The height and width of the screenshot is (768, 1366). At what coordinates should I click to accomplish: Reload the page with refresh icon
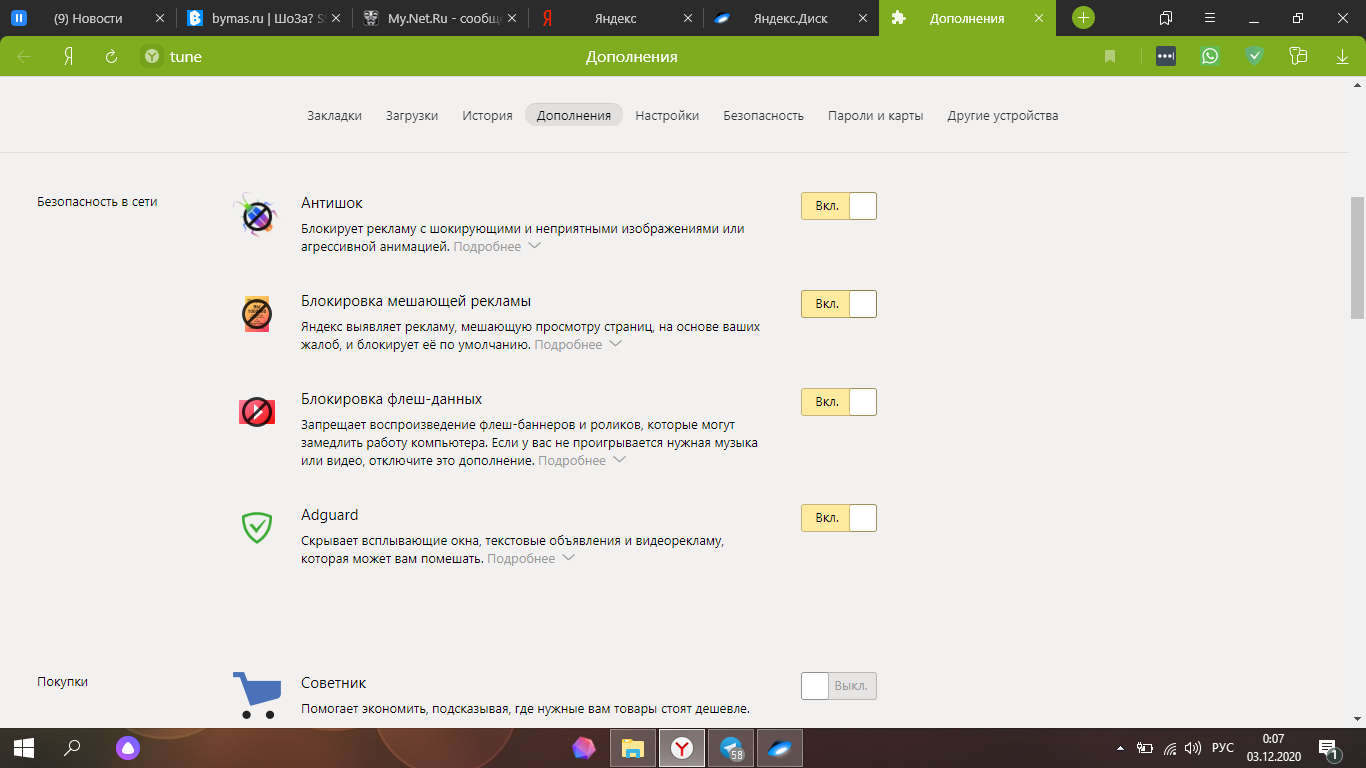(x=112, y=57)
